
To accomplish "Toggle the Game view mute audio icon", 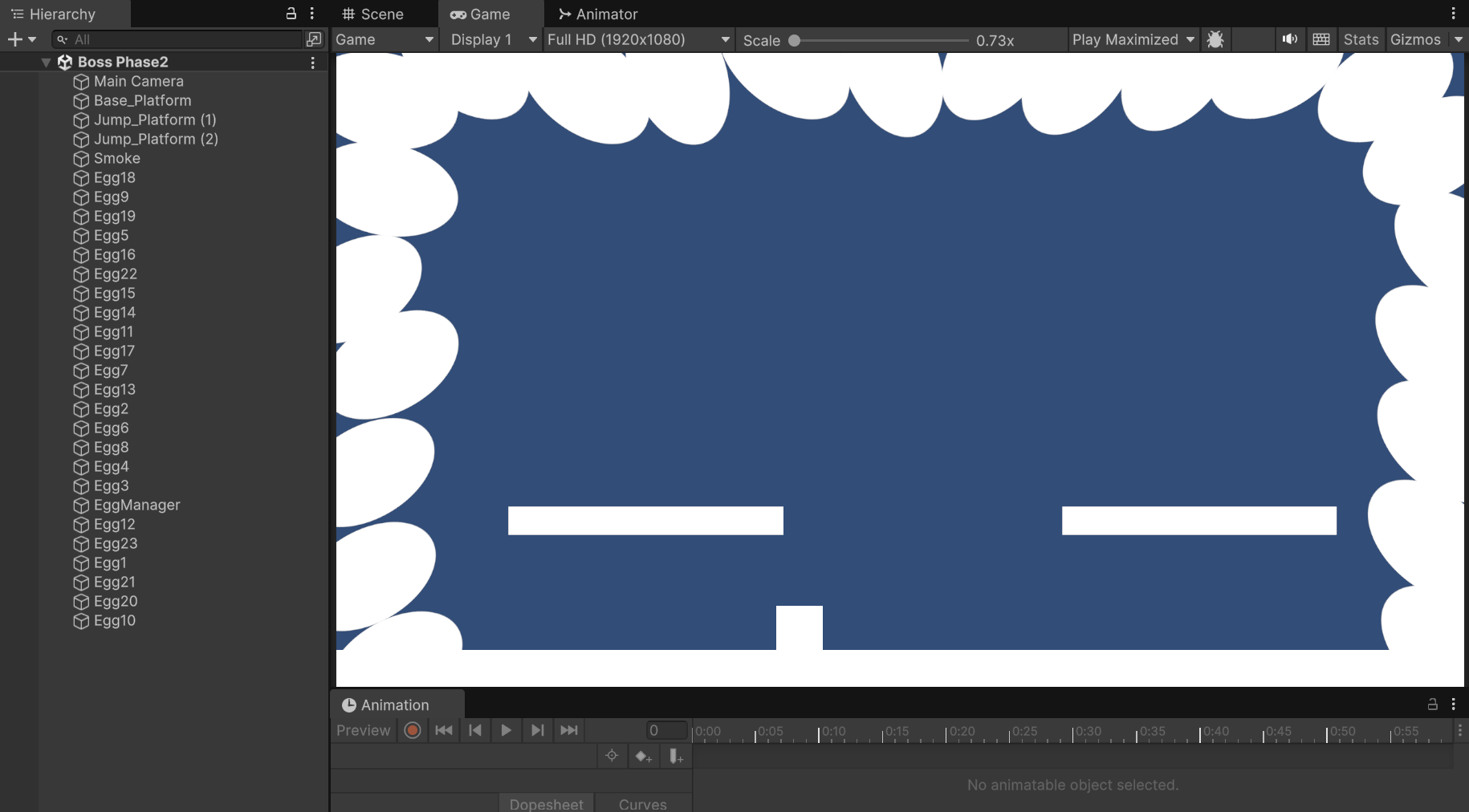I will coord(1289,39).
